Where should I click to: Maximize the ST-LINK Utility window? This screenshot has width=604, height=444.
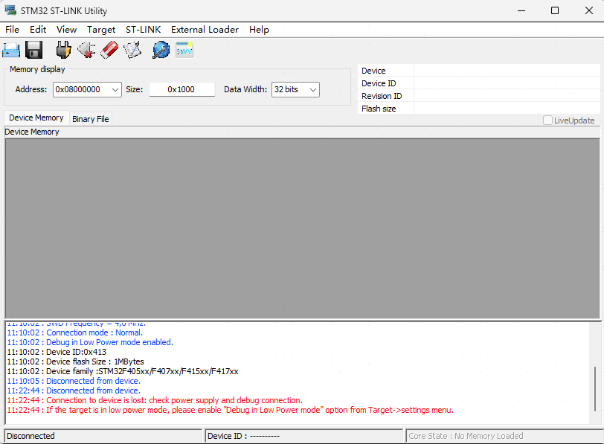pos(555,10)
